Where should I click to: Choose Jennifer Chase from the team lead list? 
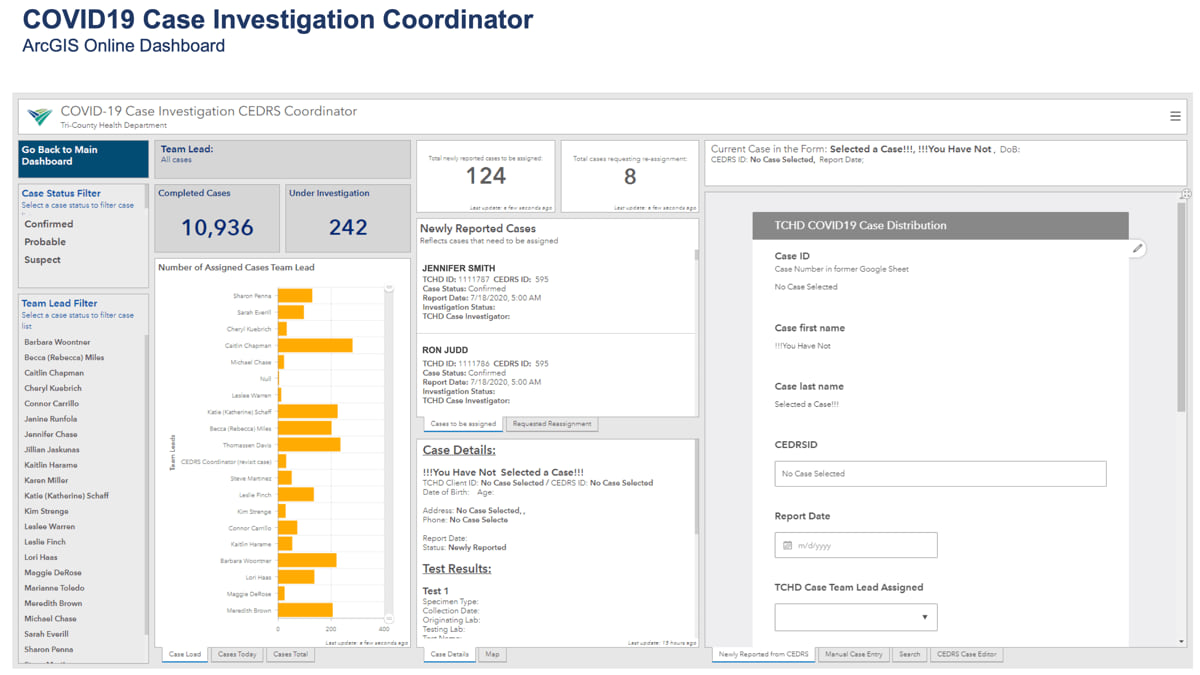pyautogui.click(x=51, y=434)
